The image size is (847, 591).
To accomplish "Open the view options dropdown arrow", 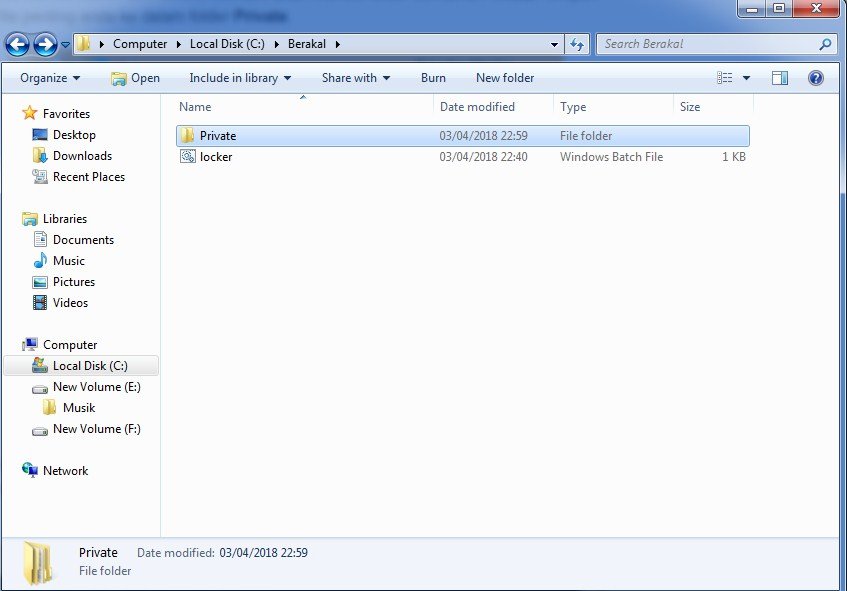I will click(747, 78).
